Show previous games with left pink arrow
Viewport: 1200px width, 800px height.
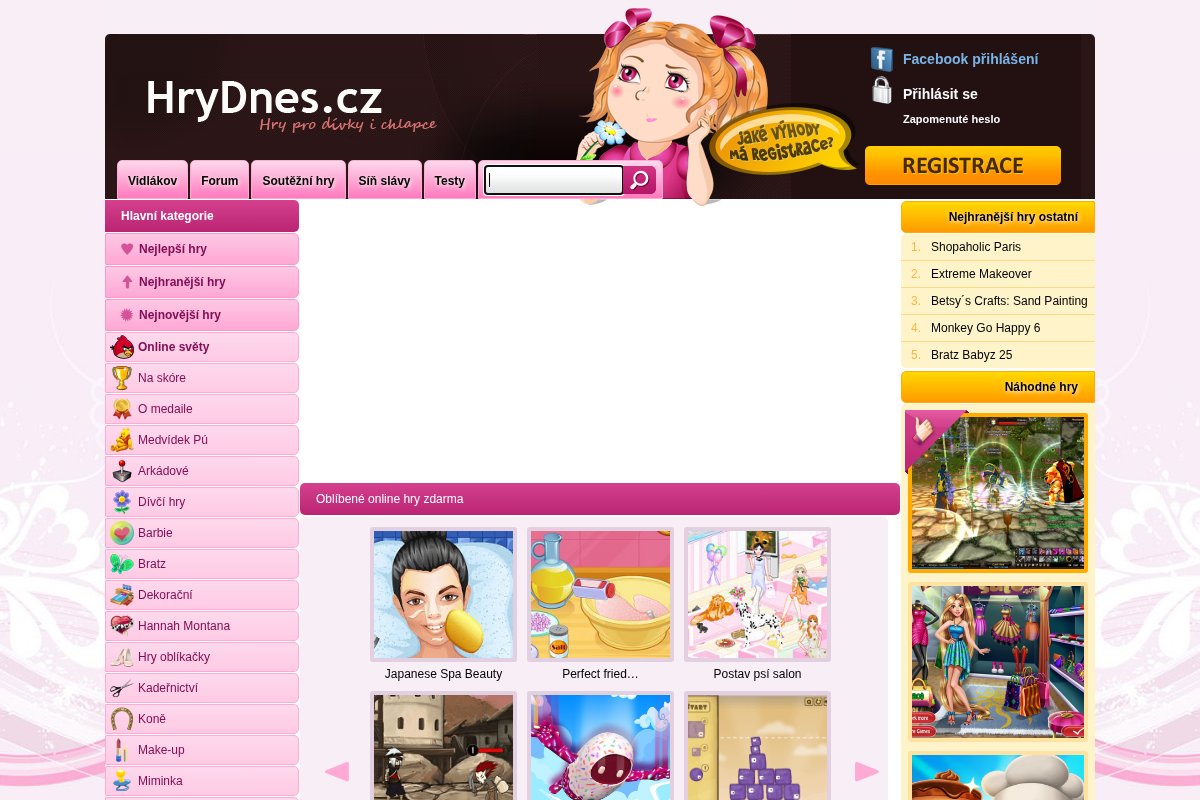[337, 771]
